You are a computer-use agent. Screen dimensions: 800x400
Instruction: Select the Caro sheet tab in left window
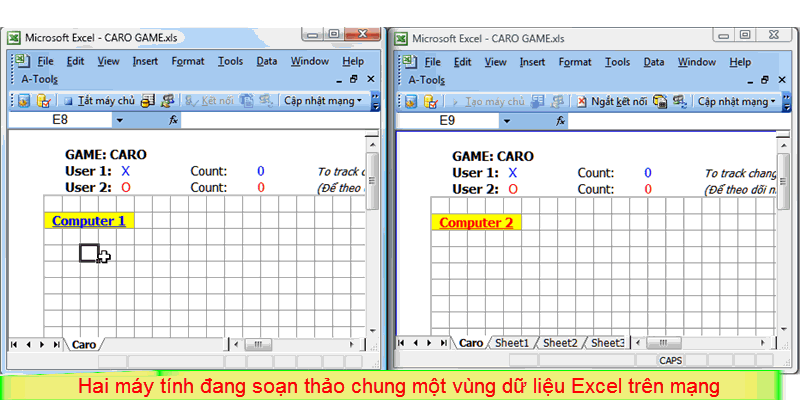(83, 344)
